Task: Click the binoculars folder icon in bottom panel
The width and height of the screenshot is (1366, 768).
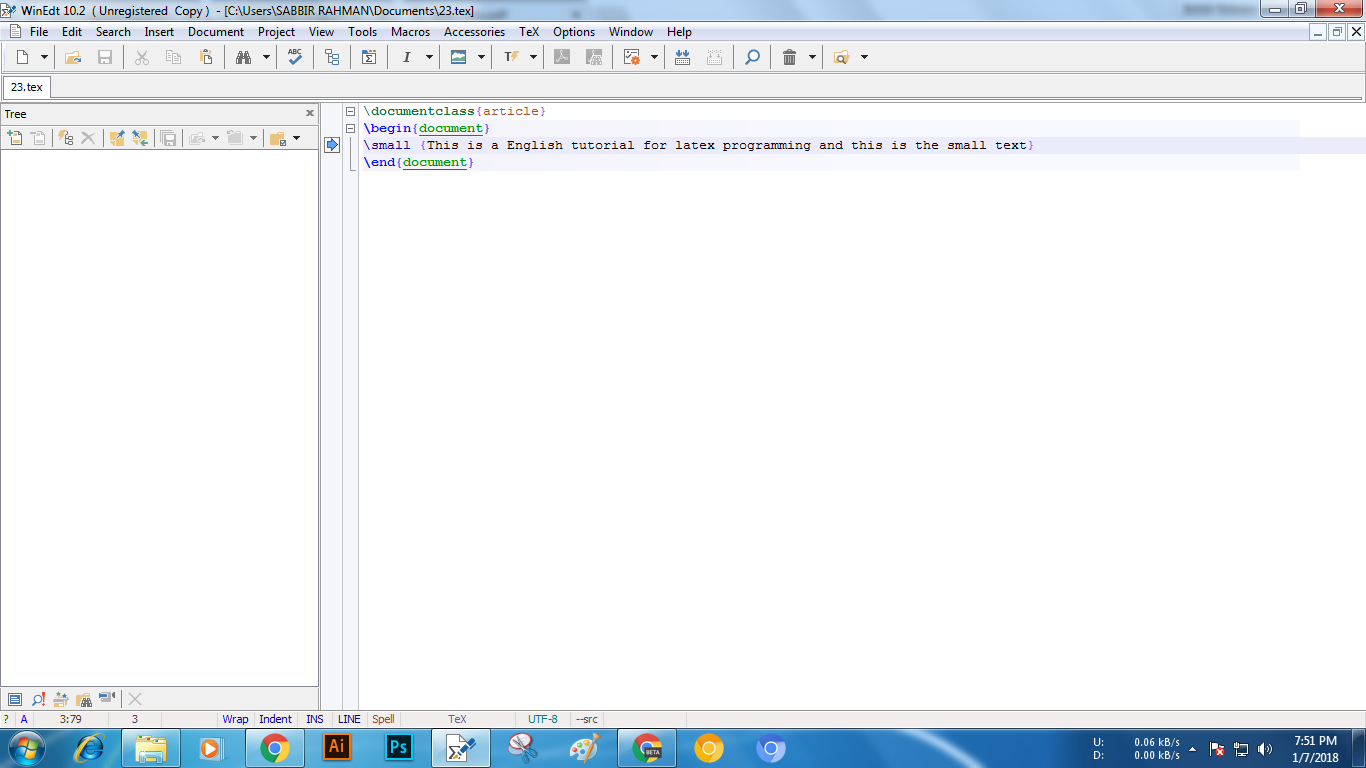Action: (84, 699)
